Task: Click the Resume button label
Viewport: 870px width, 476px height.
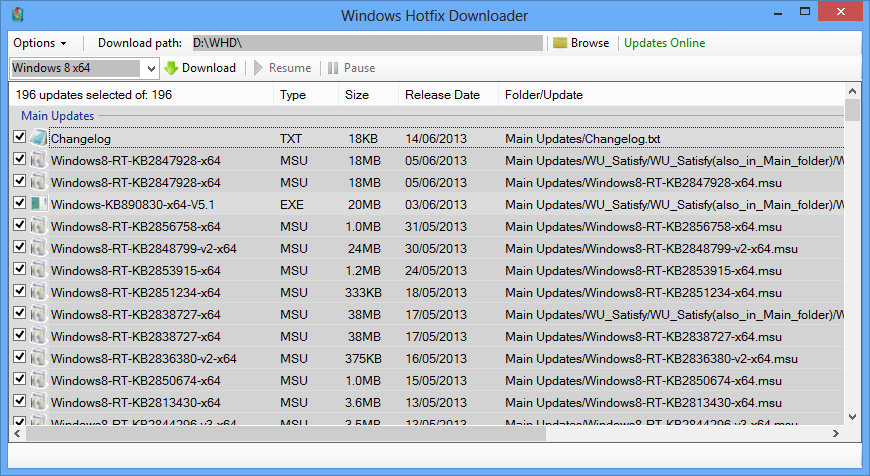Action: click(x=290, y=68)
